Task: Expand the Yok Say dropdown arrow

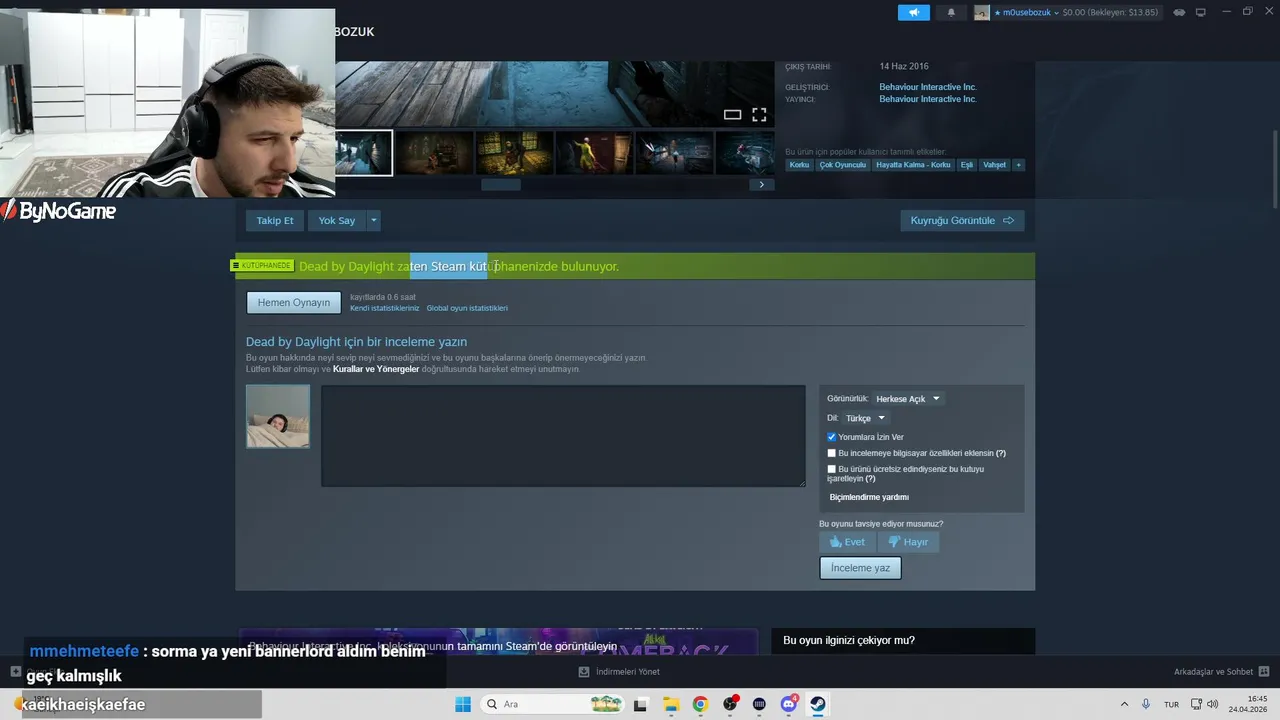Action: coord(374,220)
